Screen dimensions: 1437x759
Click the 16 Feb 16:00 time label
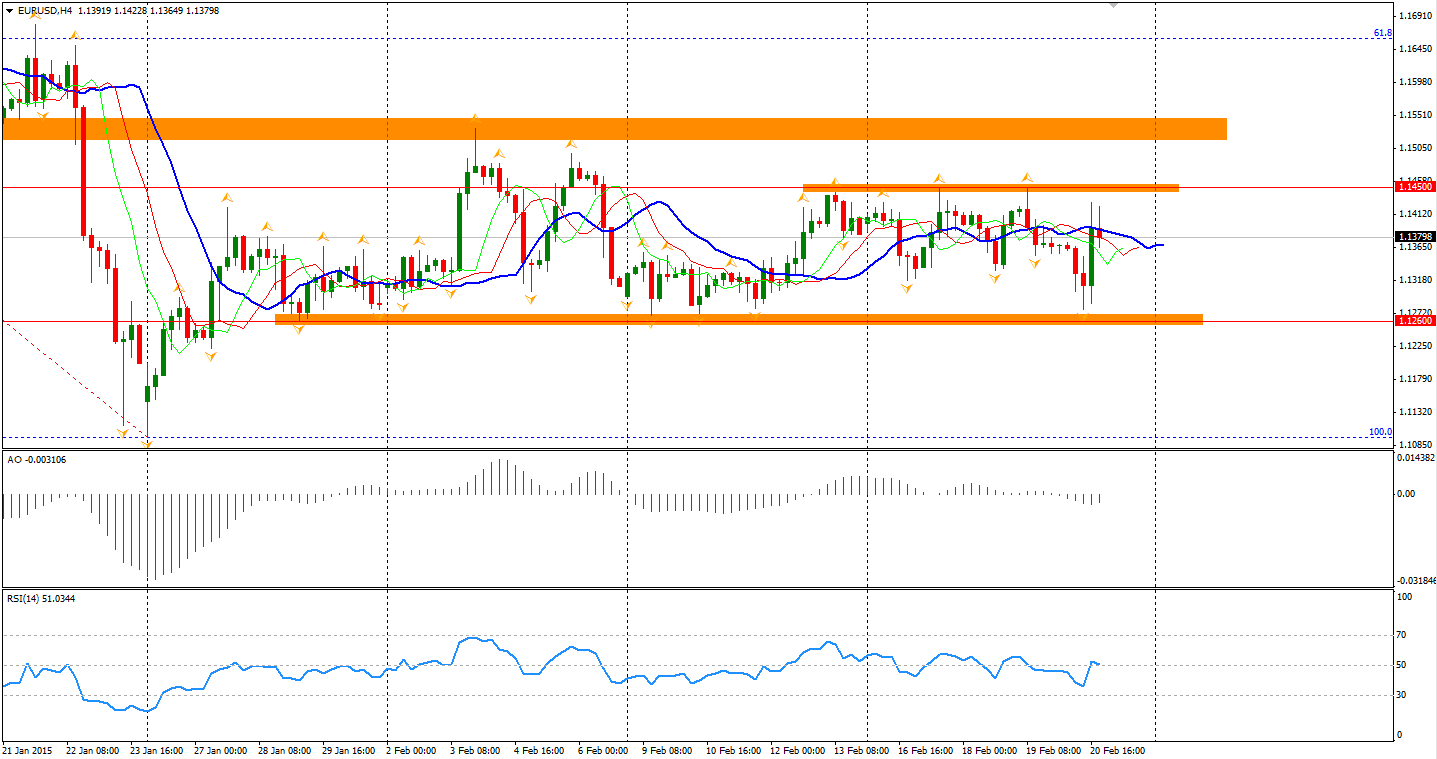point(925,749)
